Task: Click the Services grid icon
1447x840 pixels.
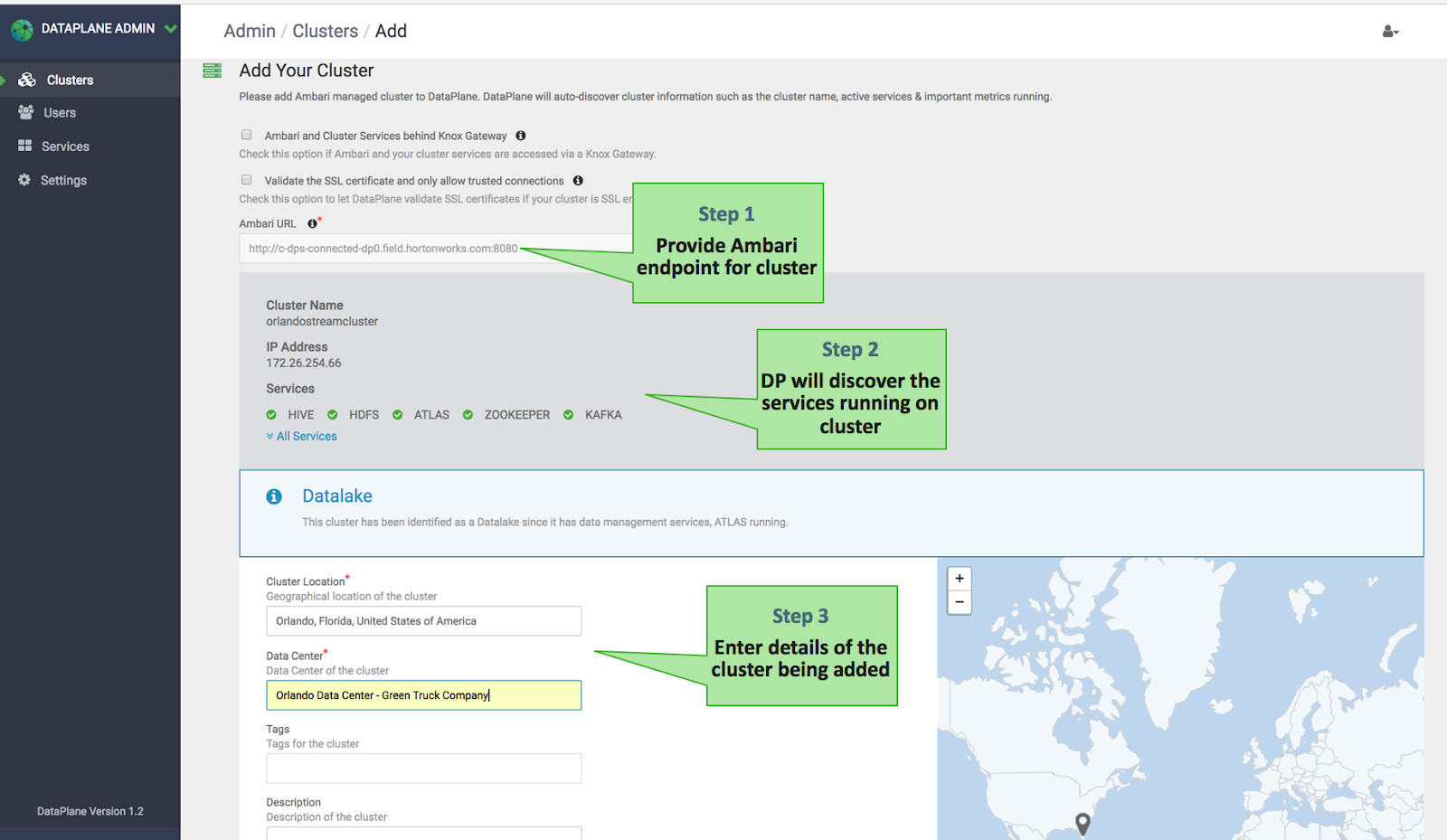Action: pos(24,146)
